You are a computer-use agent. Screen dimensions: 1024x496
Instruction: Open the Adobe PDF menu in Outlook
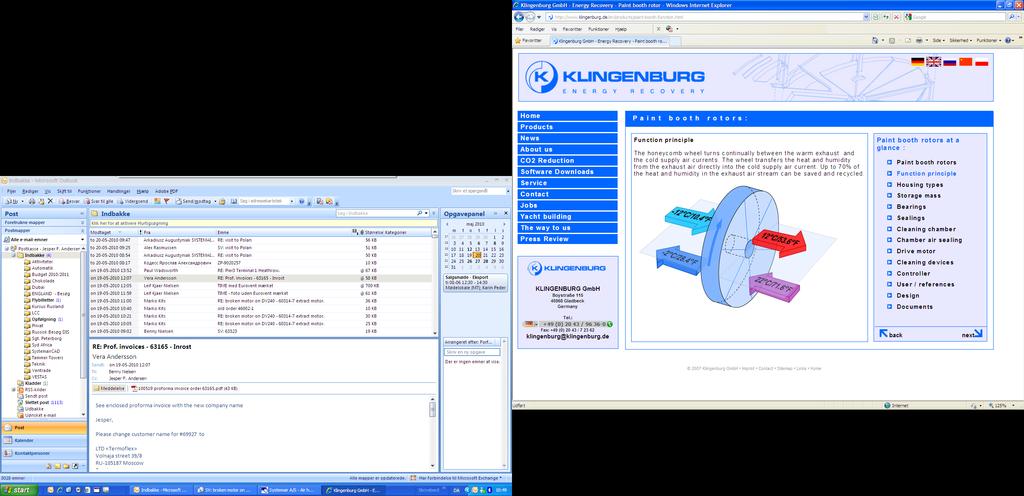pos(167,191)
